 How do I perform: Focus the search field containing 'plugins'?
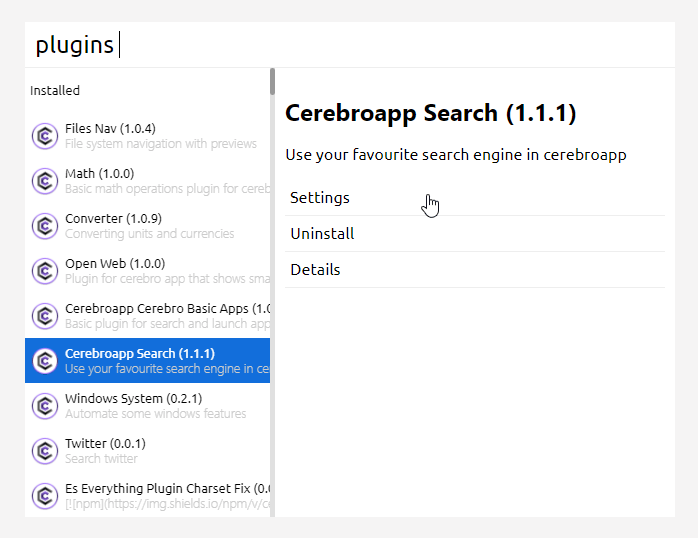[x=350, y=45]
